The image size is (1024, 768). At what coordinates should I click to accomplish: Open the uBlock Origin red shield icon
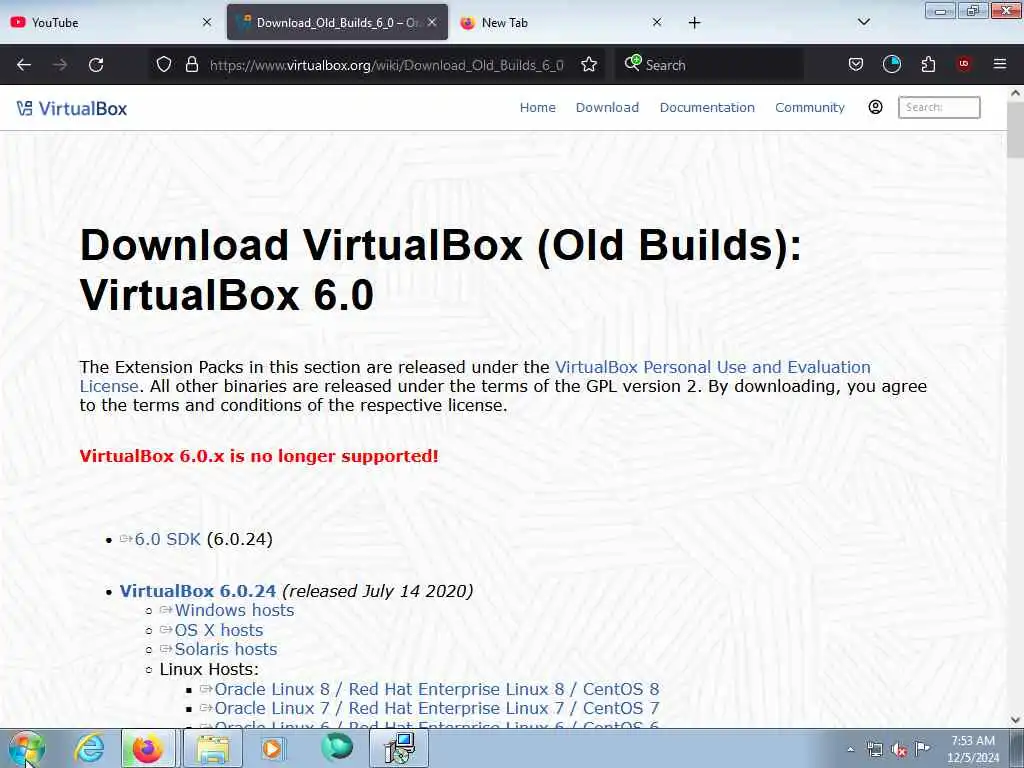[964, 64]
